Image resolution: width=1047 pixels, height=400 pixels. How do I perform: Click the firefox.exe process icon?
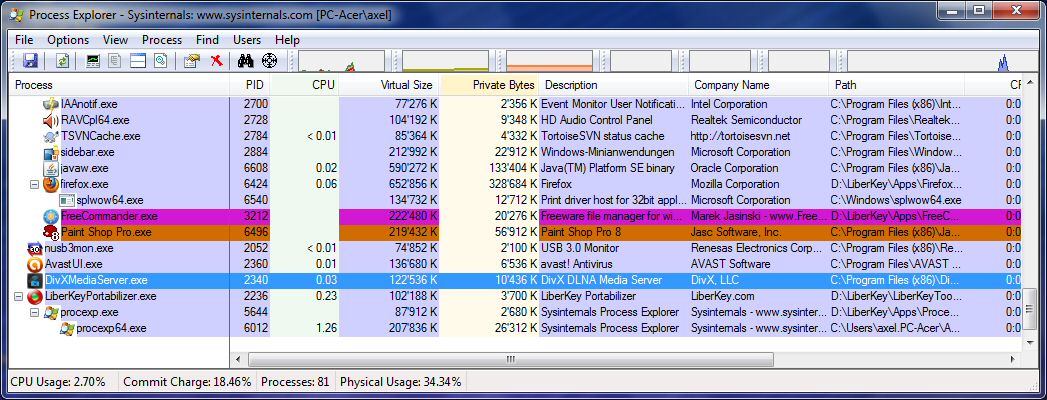[x=51, y=184]
